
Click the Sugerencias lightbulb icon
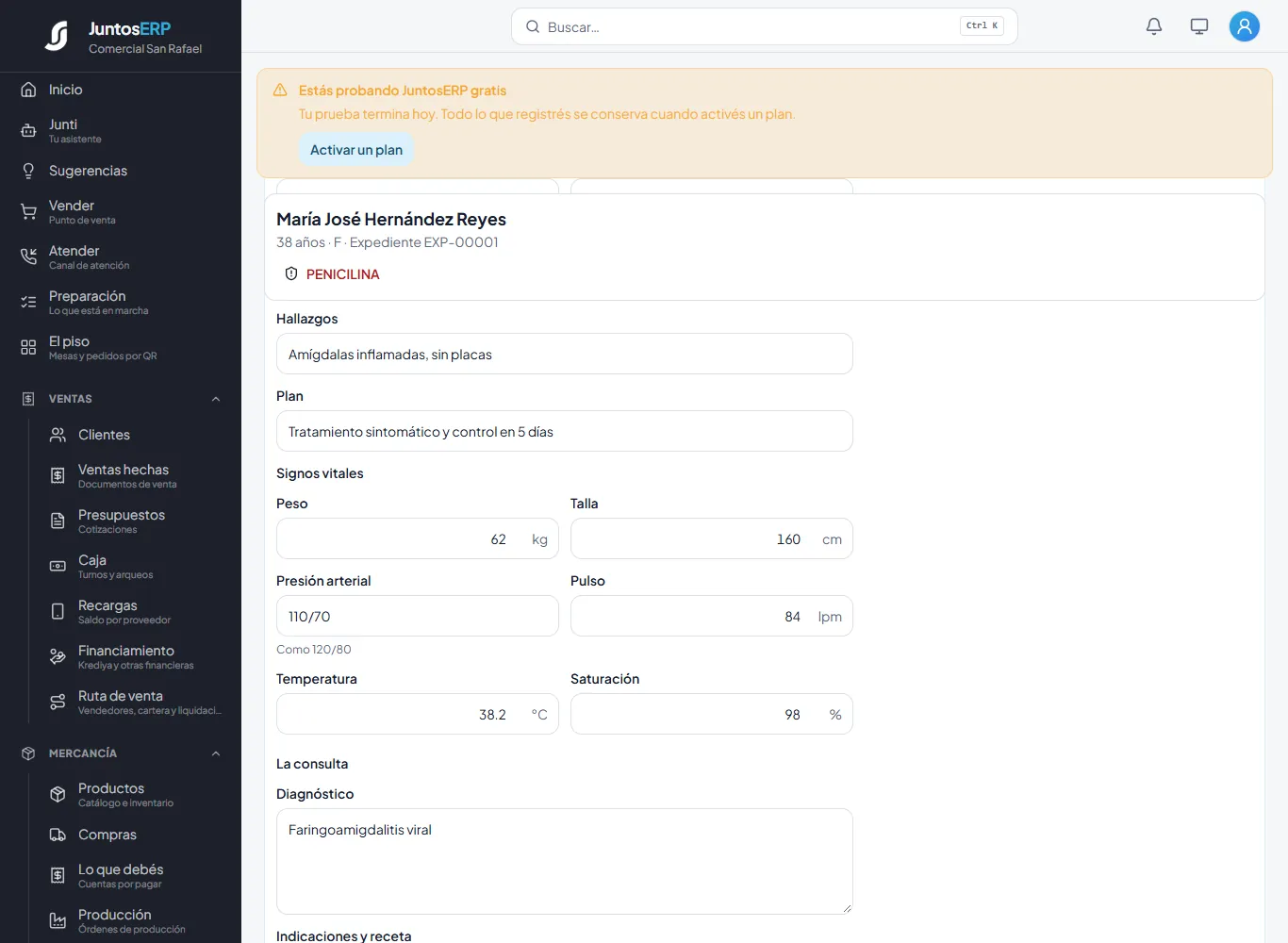[x=28, y=171]
